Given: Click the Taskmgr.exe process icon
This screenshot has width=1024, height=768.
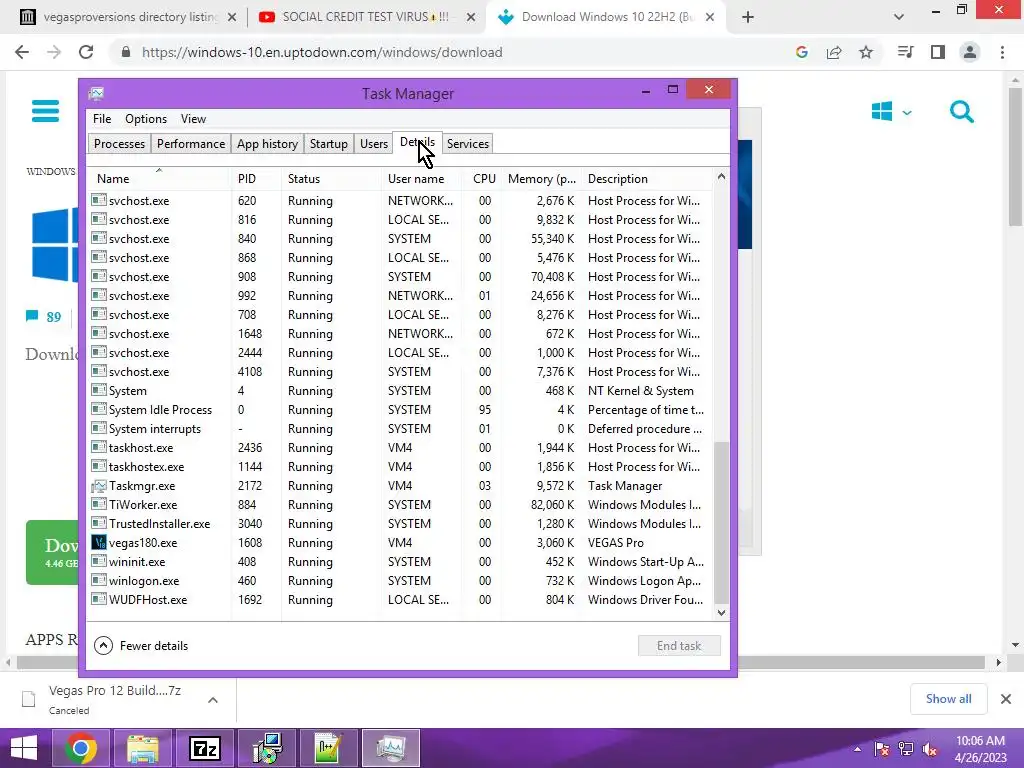Looking at the screenshot, I should (x=99, y=485).
